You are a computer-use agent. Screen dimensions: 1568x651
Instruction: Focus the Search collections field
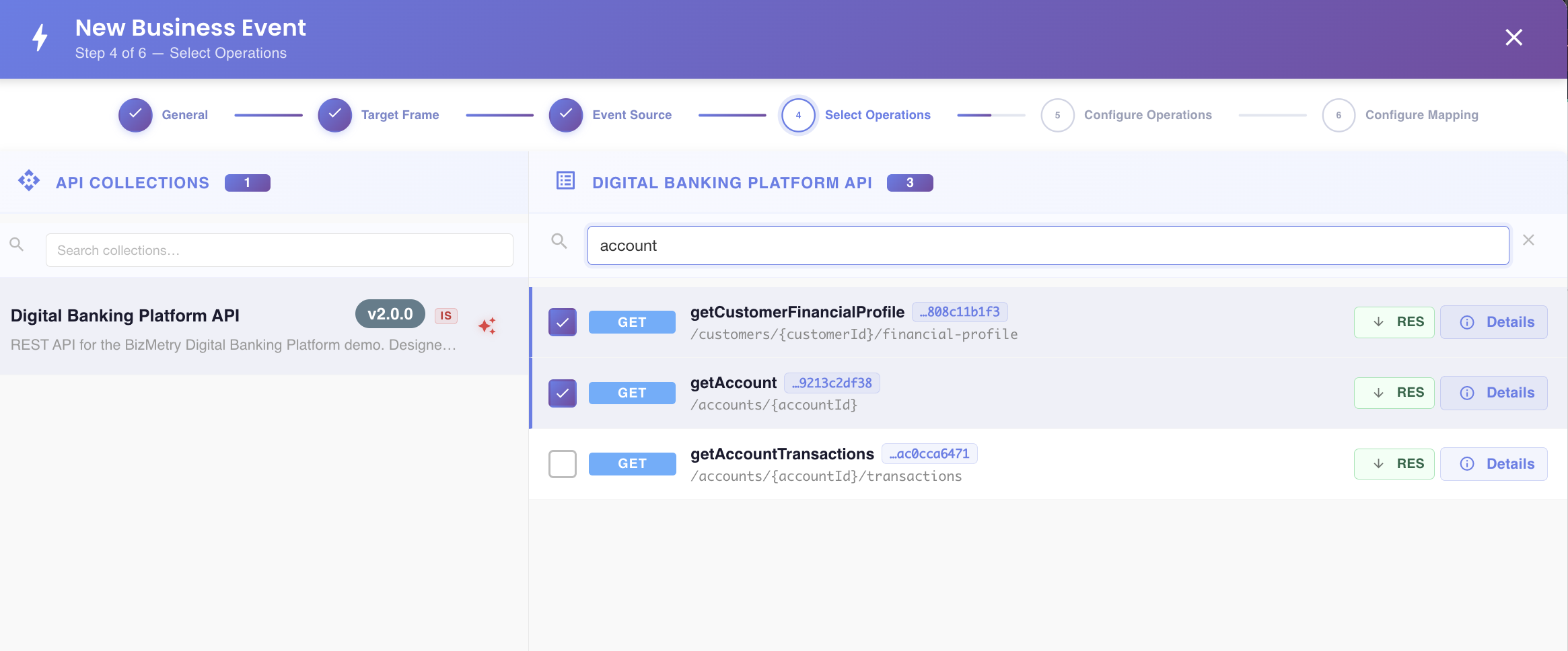(x=279, y=250)
